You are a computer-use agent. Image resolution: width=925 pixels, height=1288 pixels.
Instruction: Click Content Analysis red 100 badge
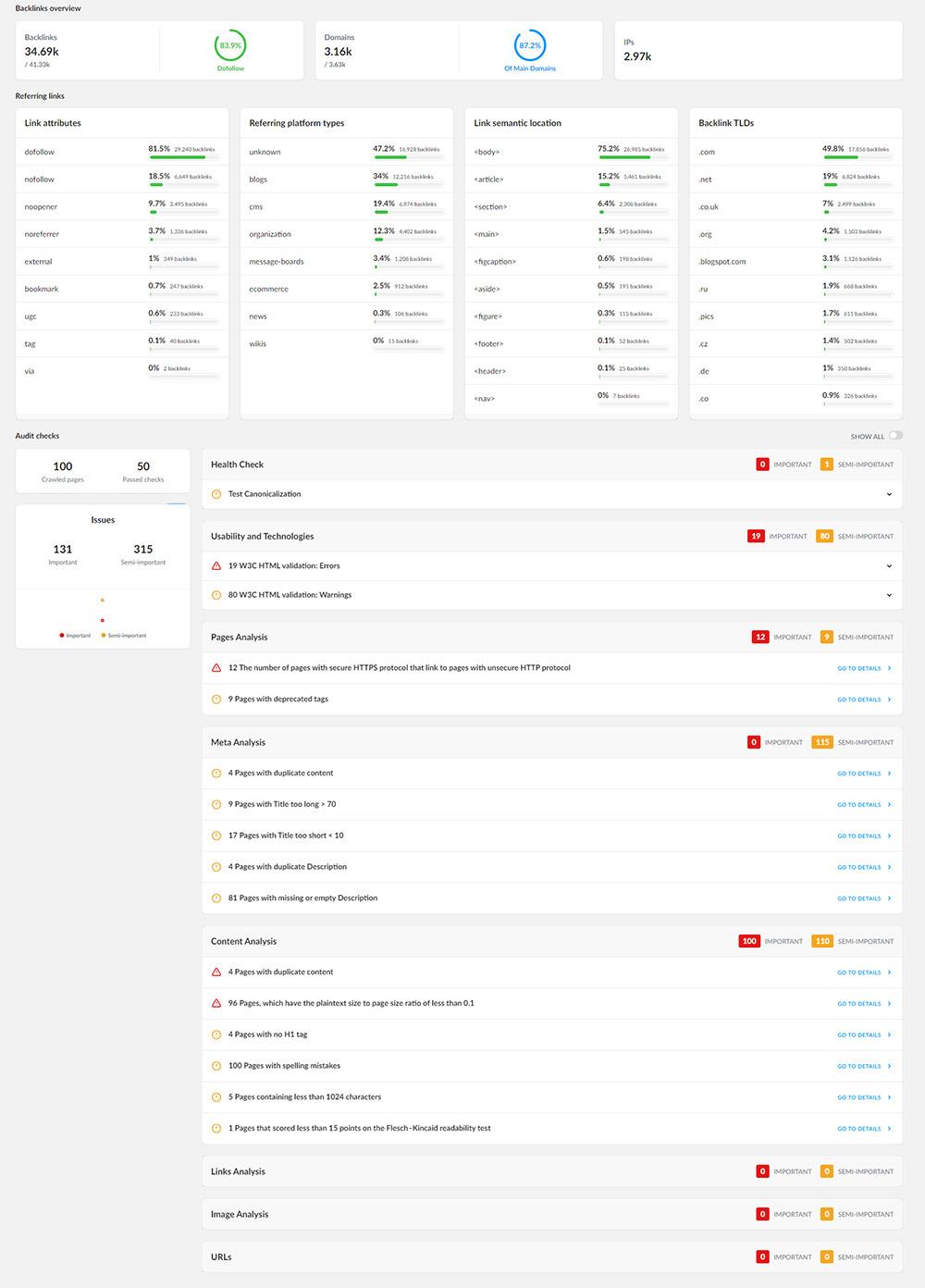coord(749,941)
